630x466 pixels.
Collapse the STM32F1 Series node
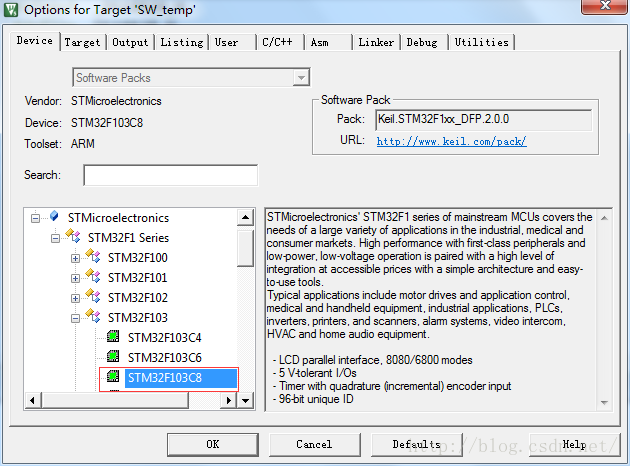[x=55, y=238]
